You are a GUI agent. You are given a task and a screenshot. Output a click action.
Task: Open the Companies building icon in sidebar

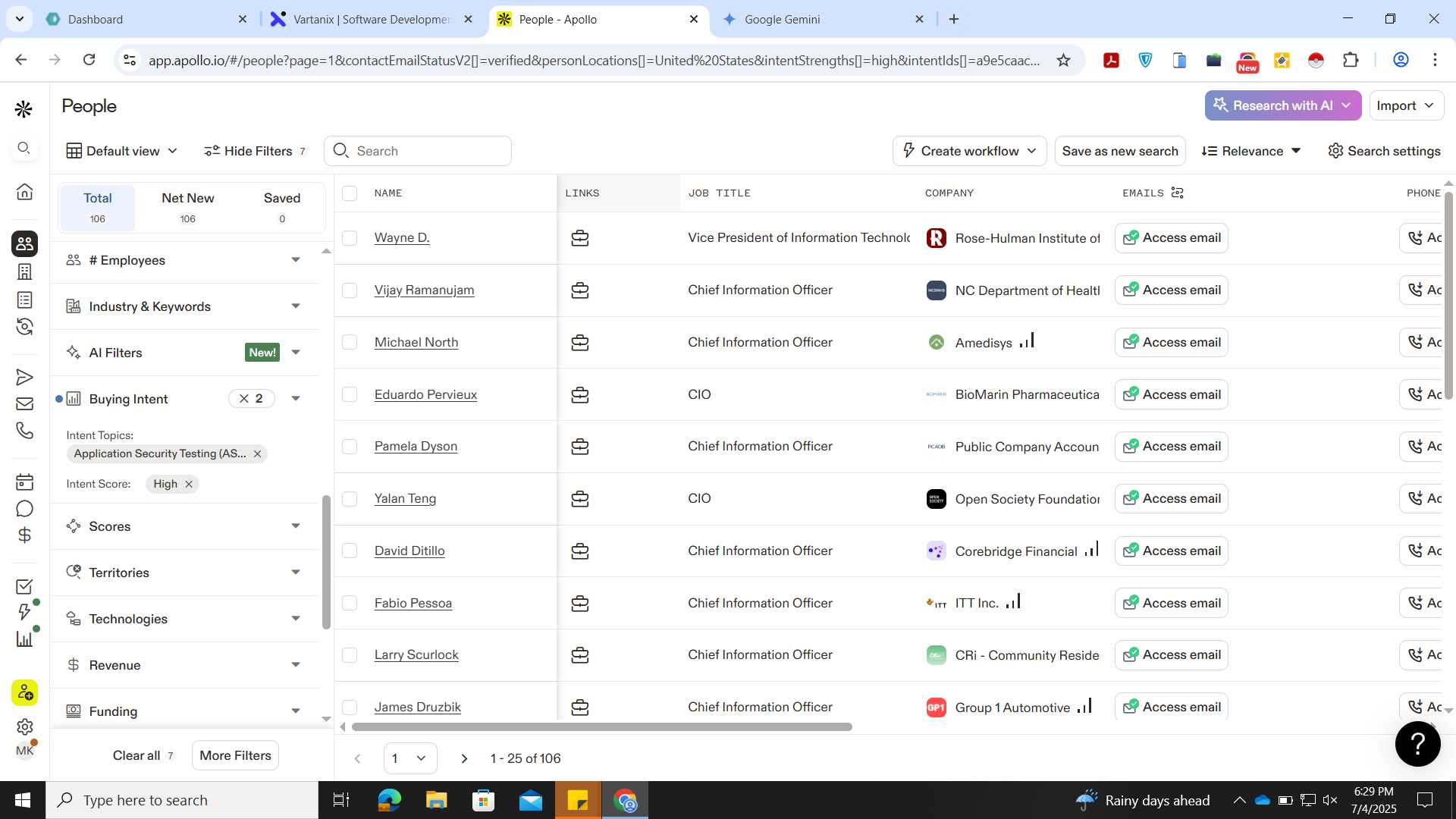24,271
